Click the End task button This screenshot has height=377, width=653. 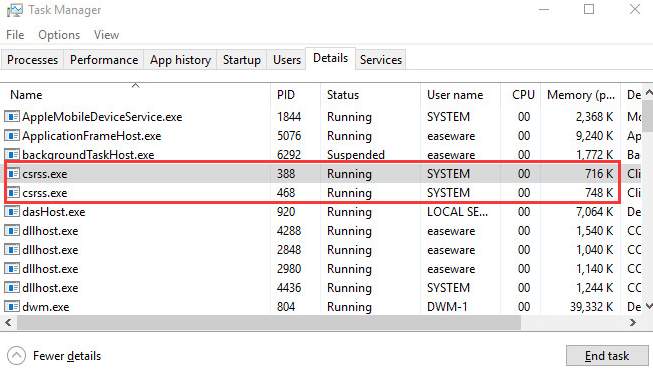(607, 356)
